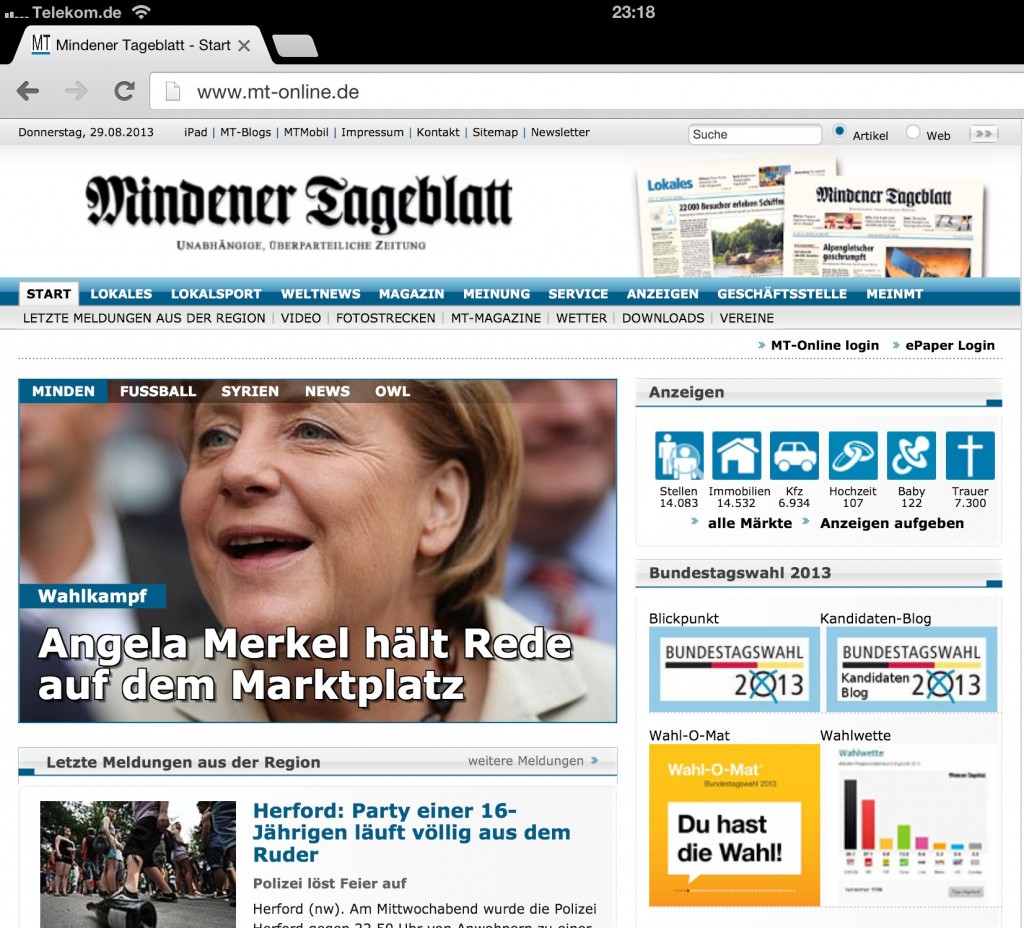Open the MT-MAGAZINE submenu link
This screenshot has width=1024, height=928.
pos(496,318)
